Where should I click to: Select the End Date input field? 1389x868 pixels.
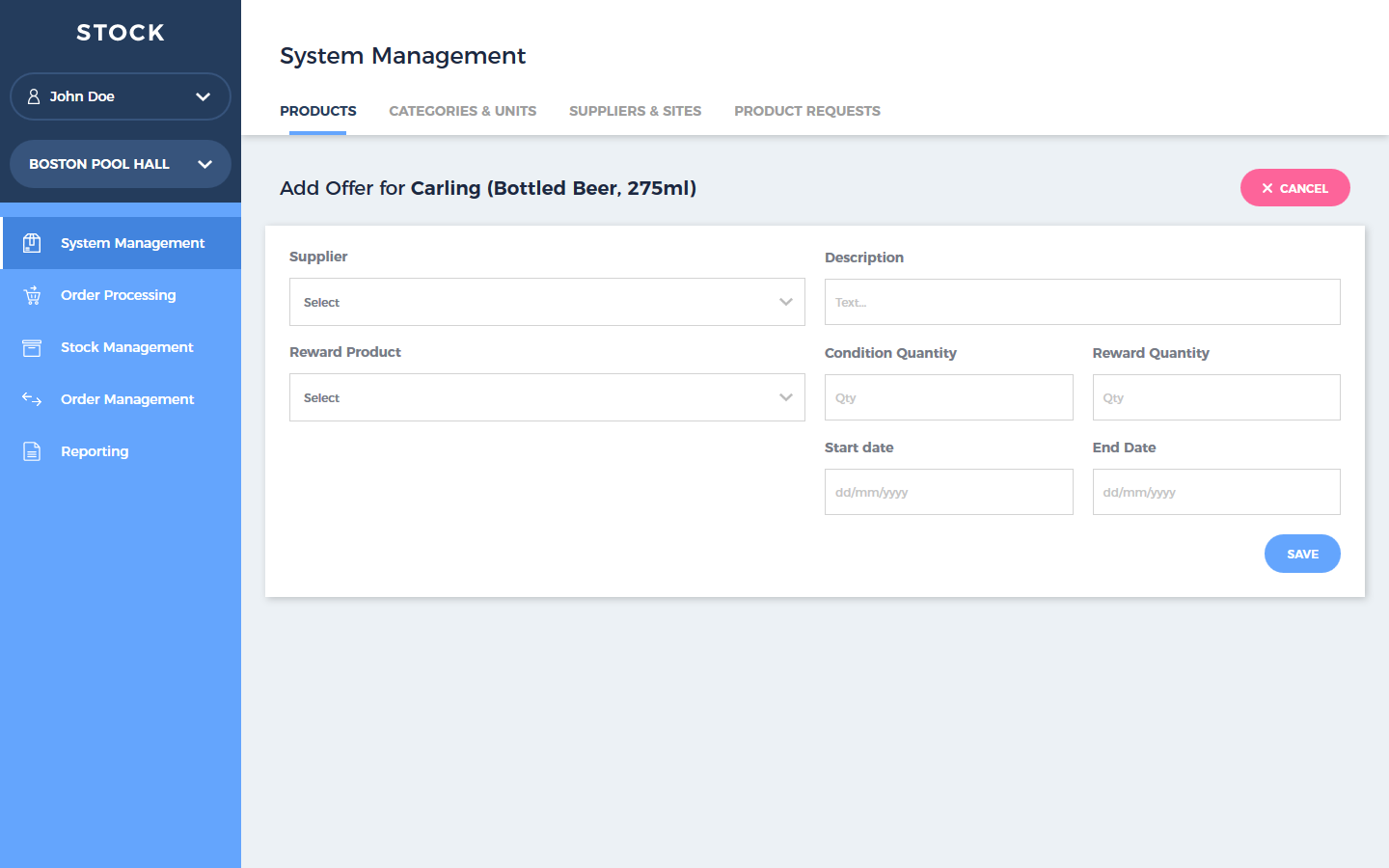pyautogui.click(x=1215, y=492)
